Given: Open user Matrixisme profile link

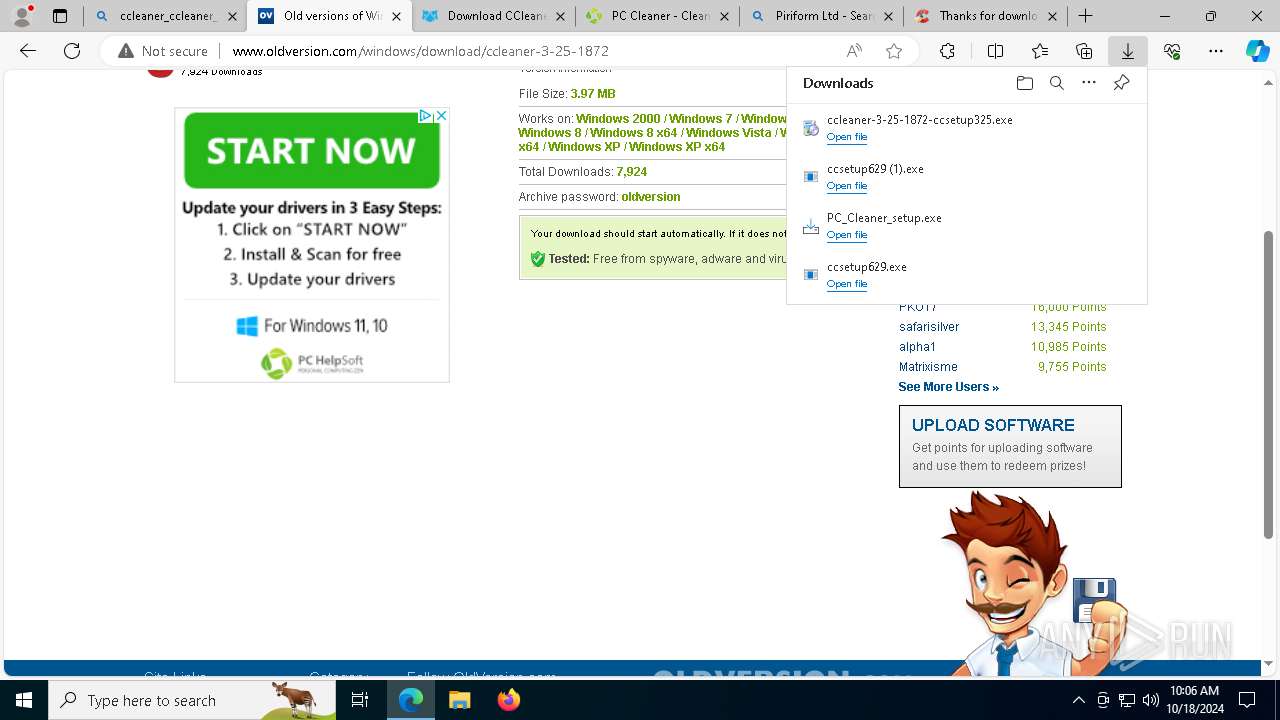Looking at the screenshot, I should coord(928,367).
